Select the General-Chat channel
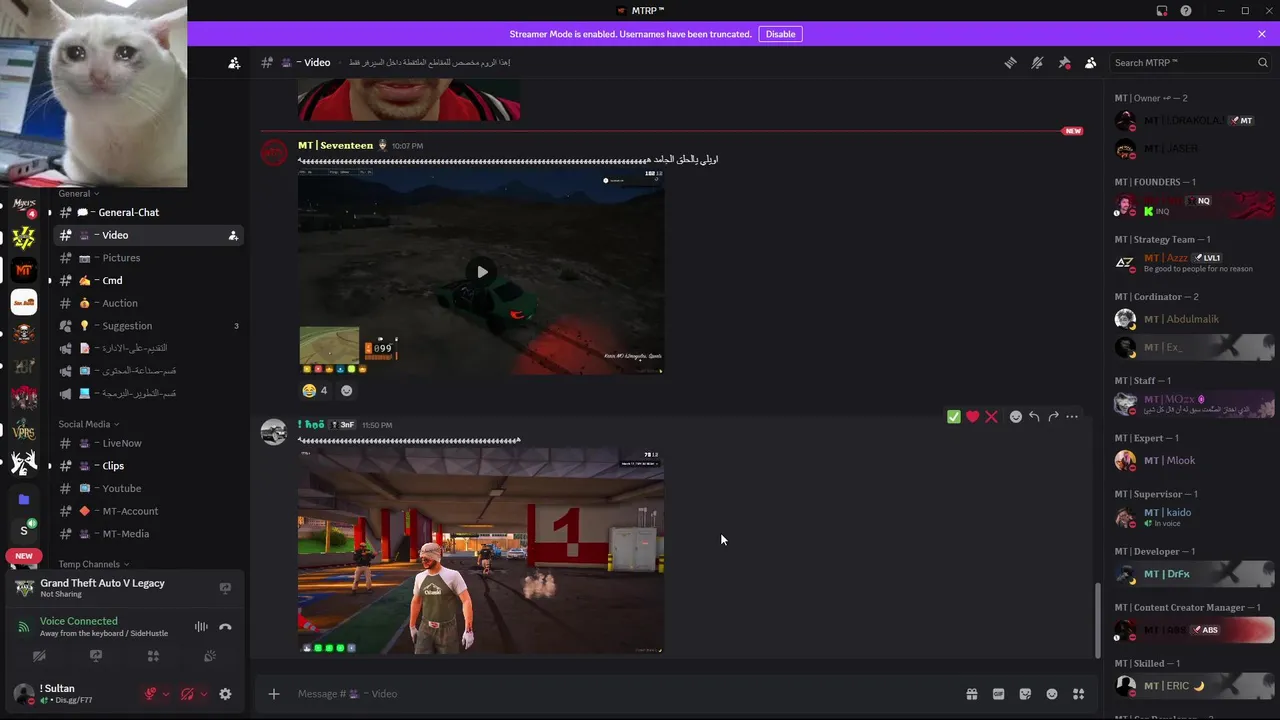 tap(148, 212)
